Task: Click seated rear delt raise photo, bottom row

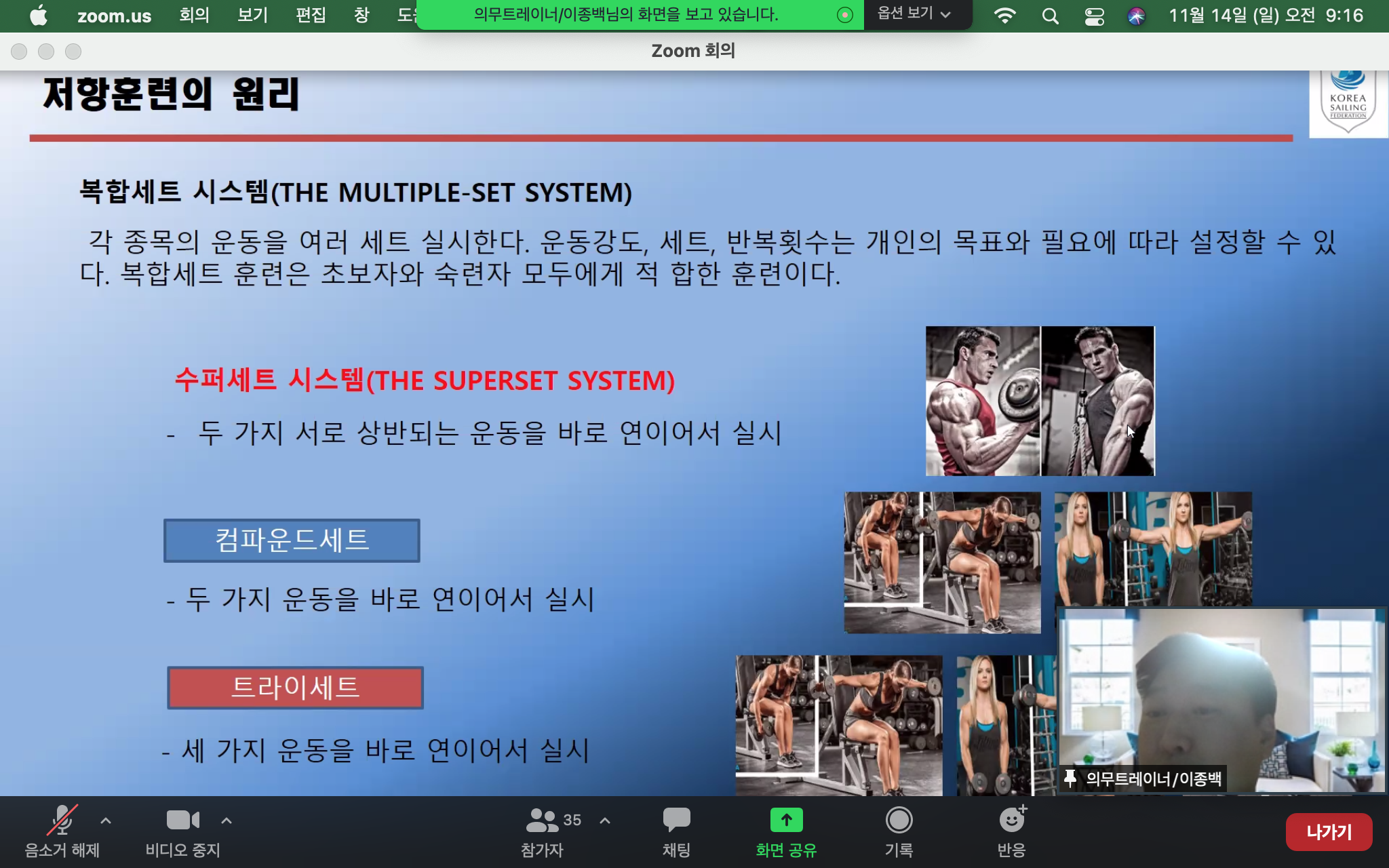Action: (839, 726)
